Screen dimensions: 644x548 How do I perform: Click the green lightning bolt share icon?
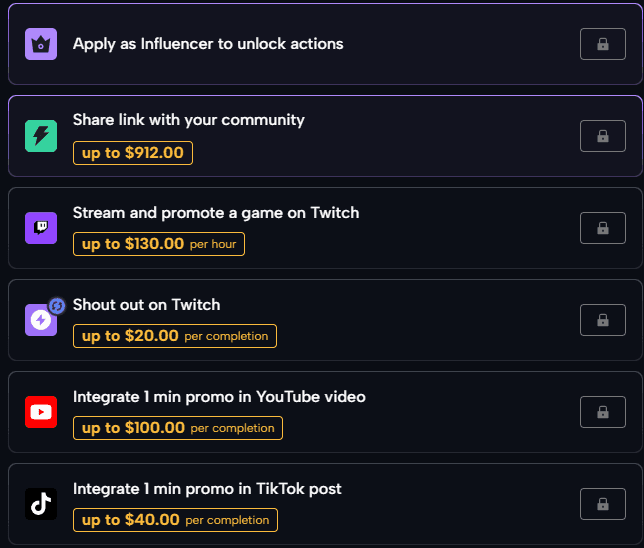coord(41,136)
